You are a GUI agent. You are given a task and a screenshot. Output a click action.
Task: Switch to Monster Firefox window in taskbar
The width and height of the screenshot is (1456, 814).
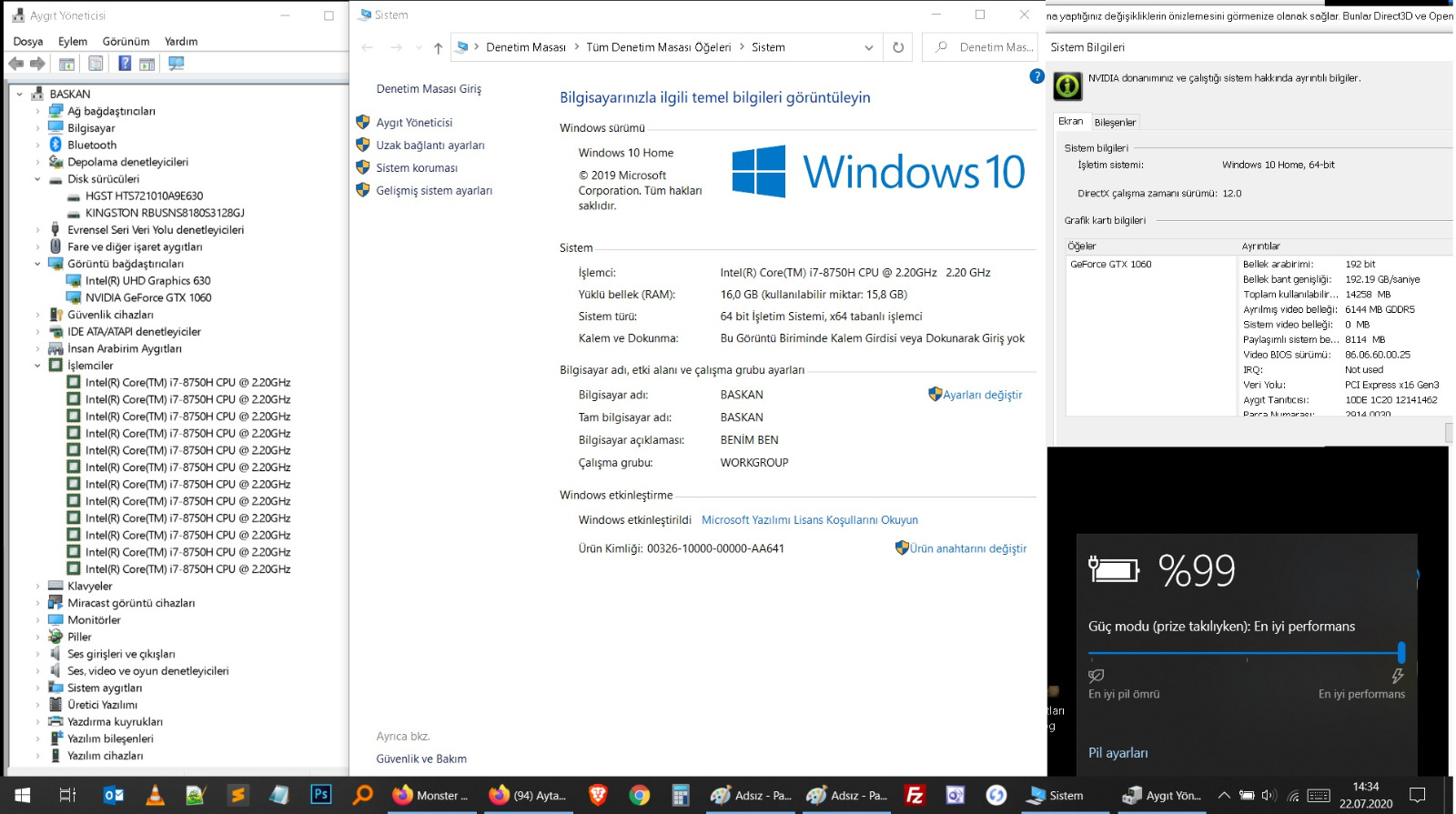click(x=430, y=795)
